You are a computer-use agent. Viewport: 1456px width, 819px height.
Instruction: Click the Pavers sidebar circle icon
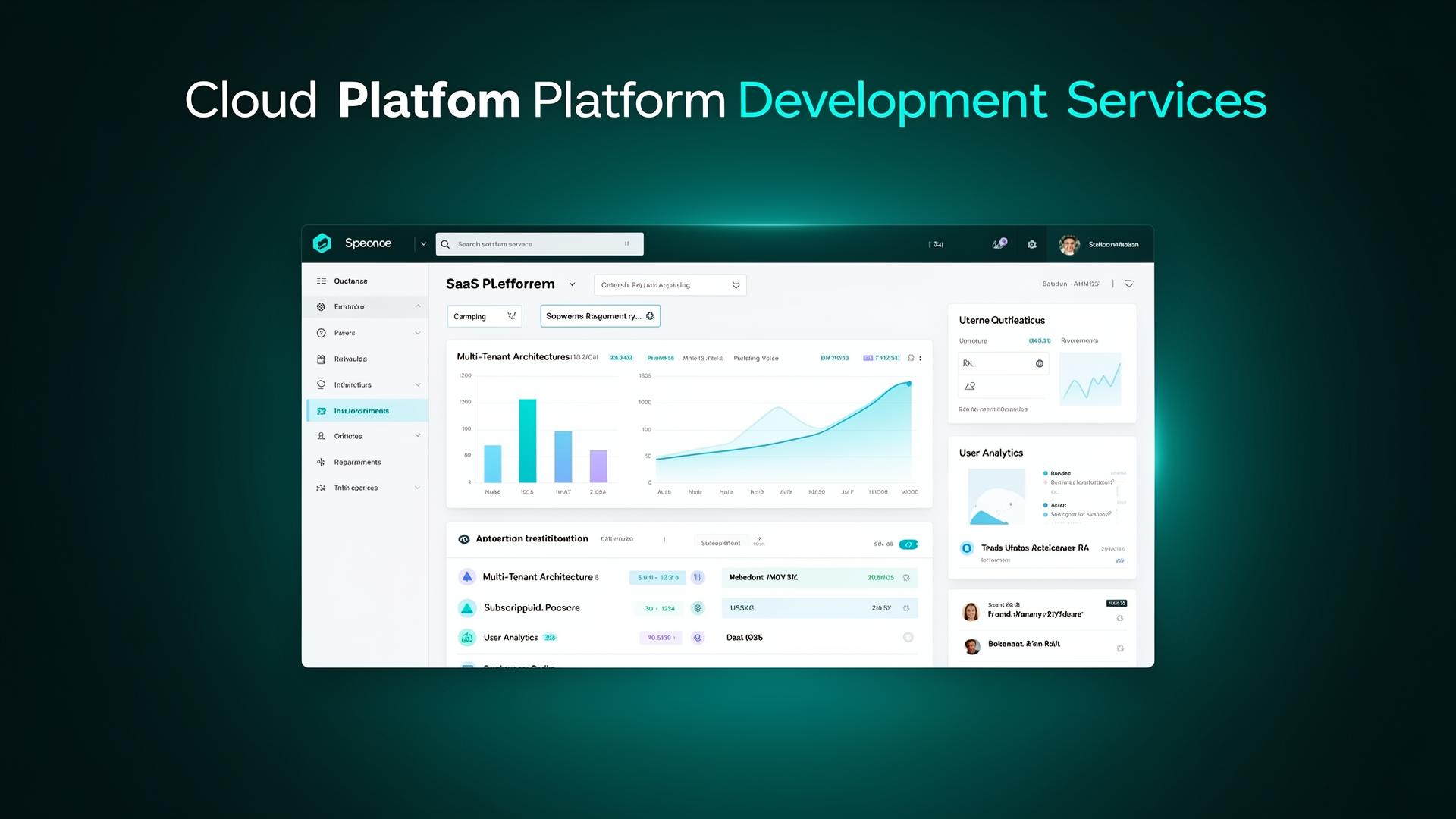322,333
